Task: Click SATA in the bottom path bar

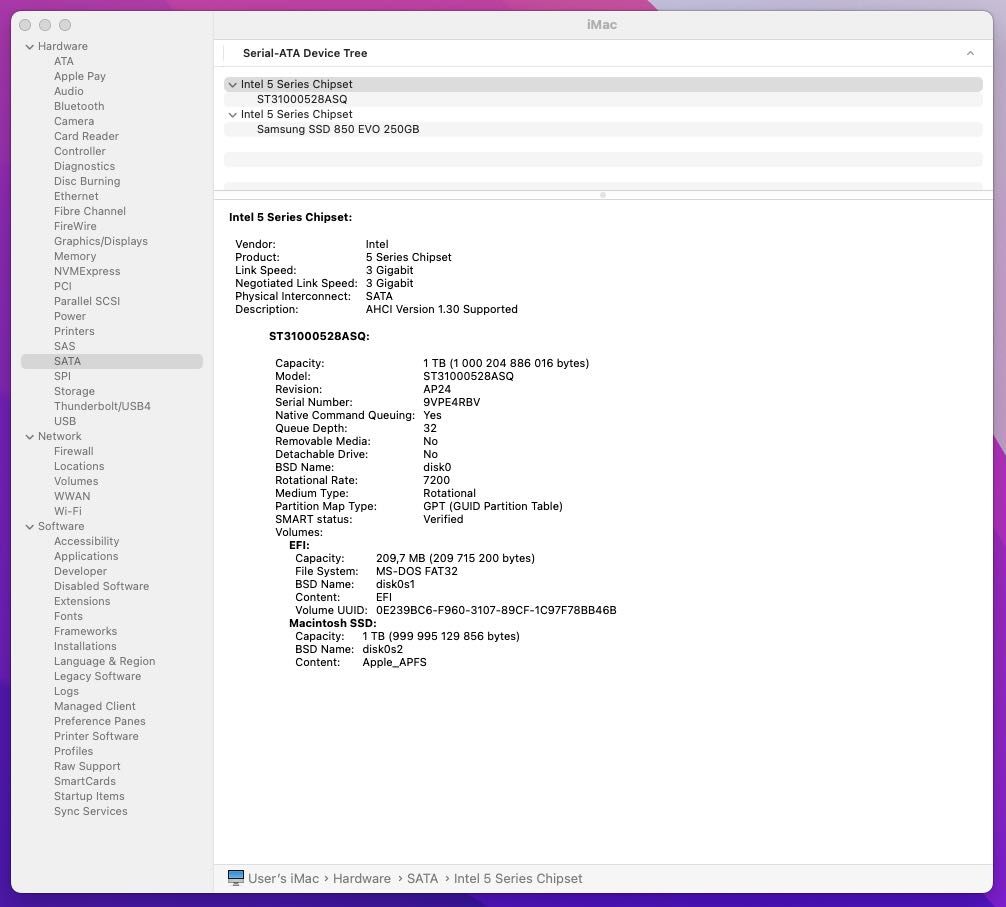Action: click(422, 879)
